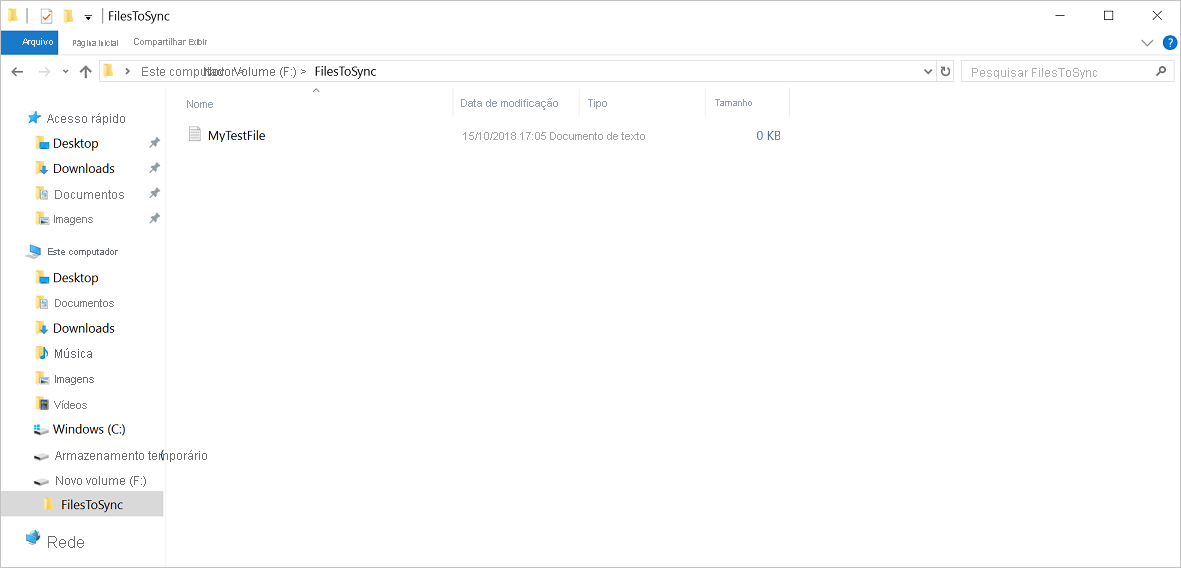Image resolution: width=1181 pixels, height=568 pixels.
Task: Click the refresh button in address bar
Action: [x=945, y=72]
